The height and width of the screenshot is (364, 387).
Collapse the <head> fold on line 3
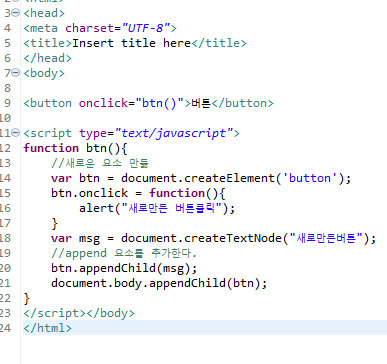click(16, 13)
